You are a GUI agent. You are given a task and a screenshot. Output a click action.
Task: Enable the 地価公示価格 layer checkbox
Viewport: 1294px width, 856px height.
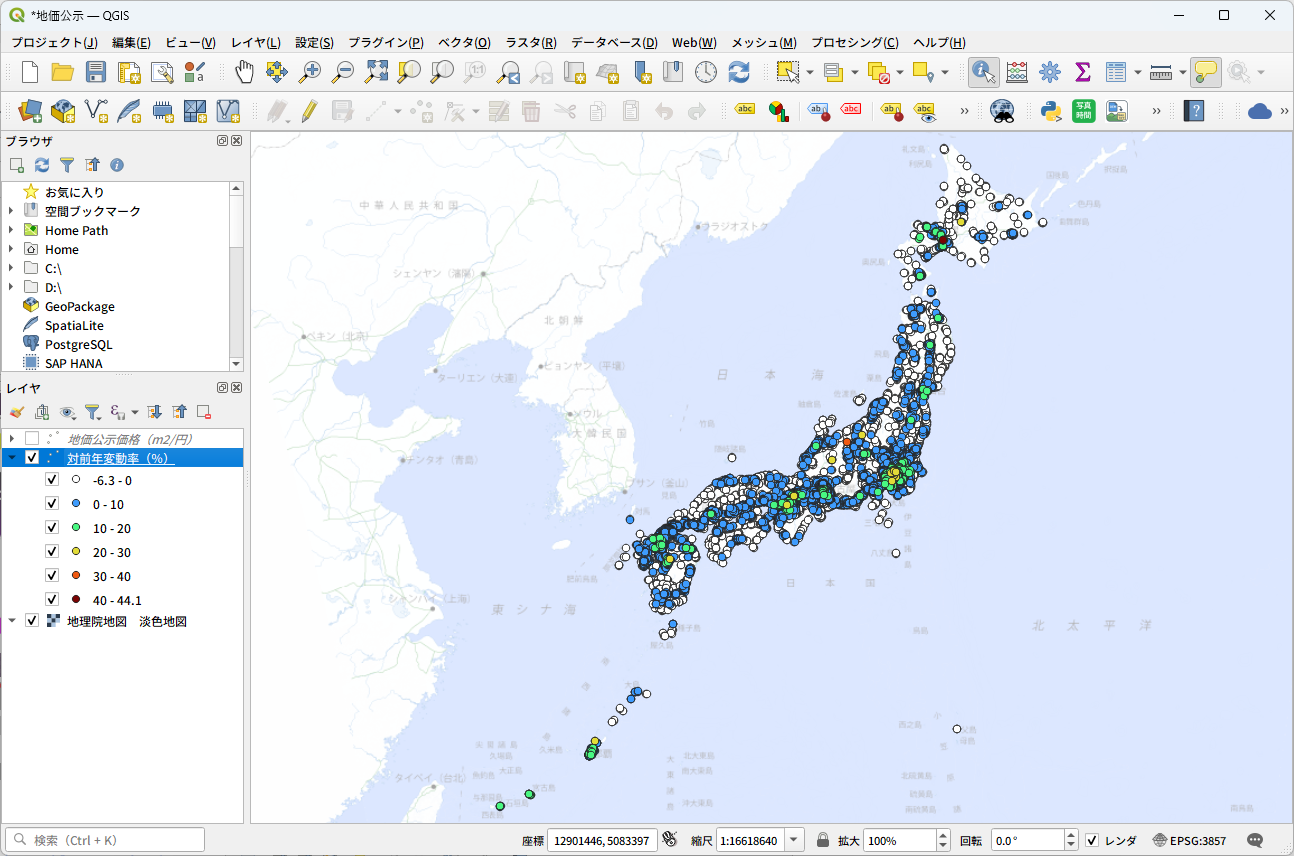pyautogui.click(x=32, y=439)
